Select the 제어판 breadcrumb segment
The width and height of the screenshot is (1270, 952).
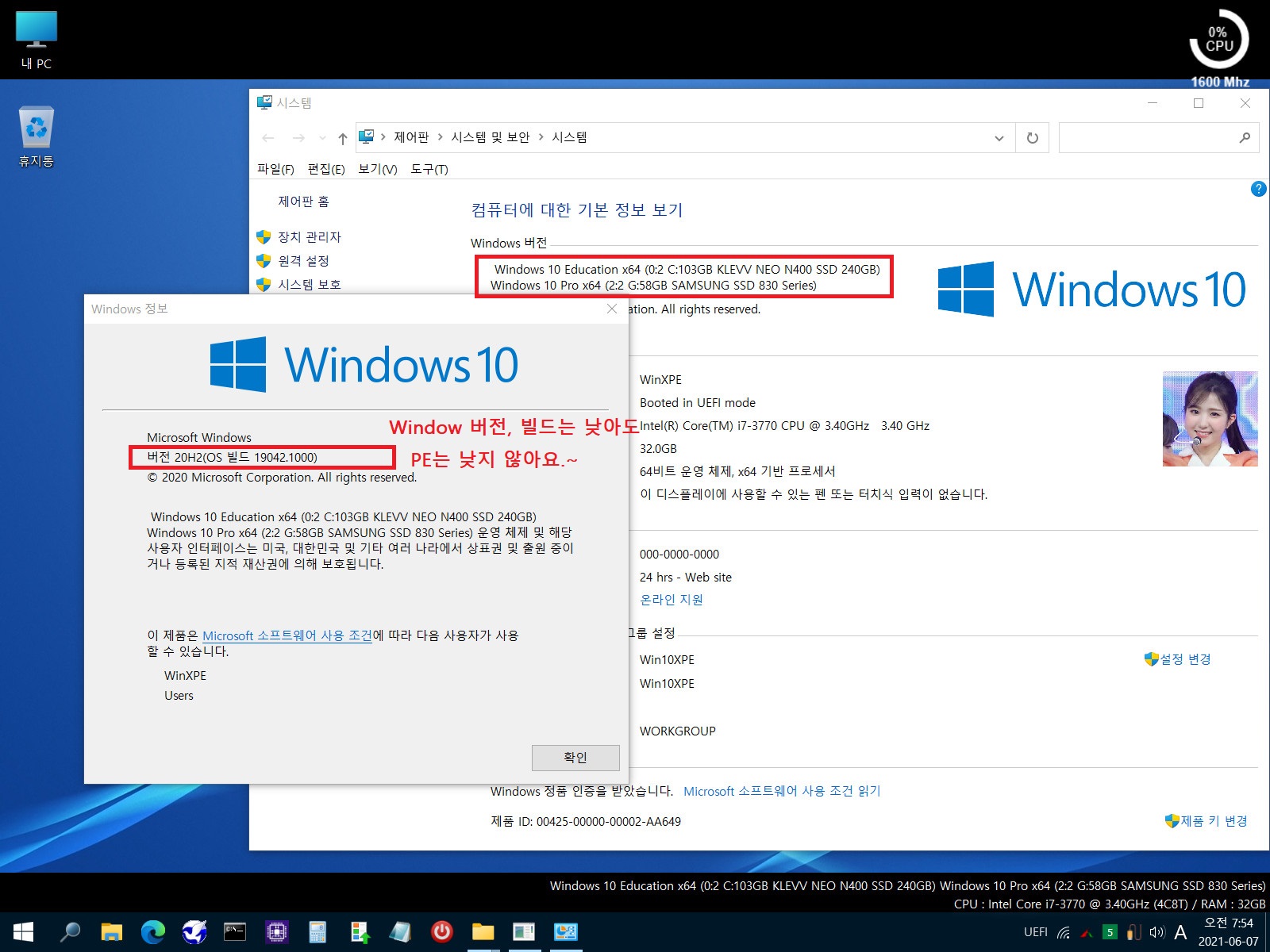coord(411,137)
